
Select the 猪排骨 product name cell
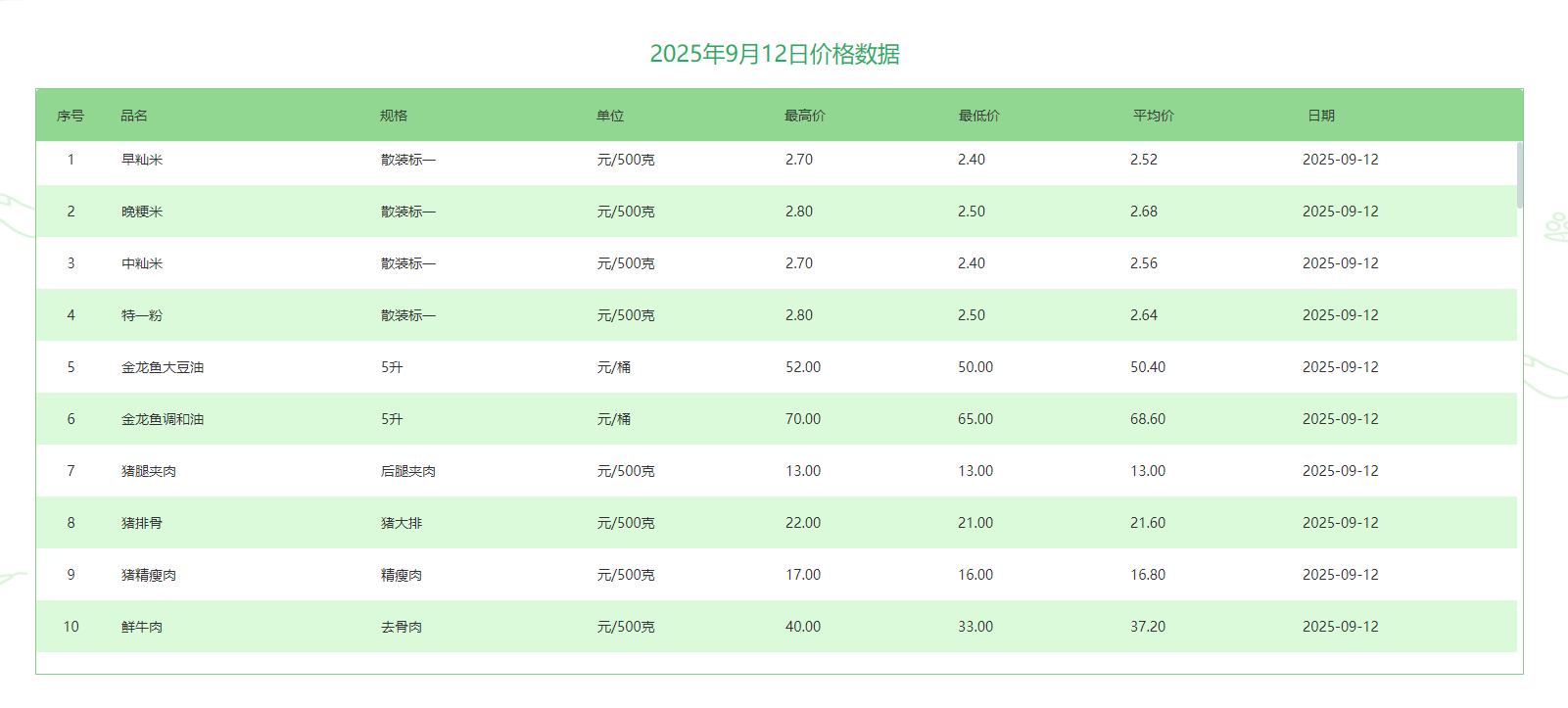pyautogui.click(x=142, y=523)
